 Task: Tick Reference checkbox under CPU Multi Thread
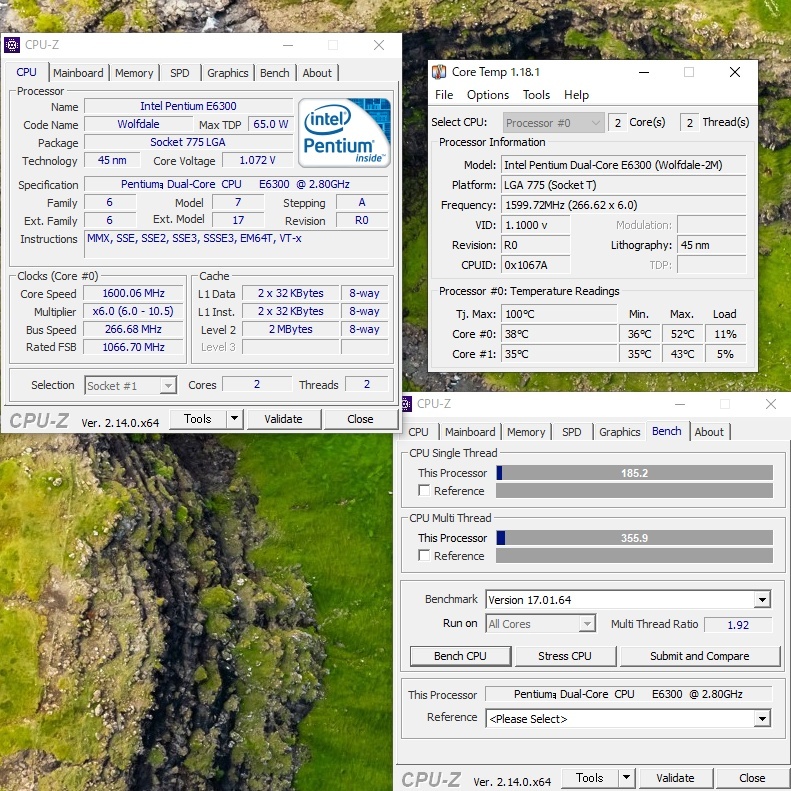coord(424,555)
